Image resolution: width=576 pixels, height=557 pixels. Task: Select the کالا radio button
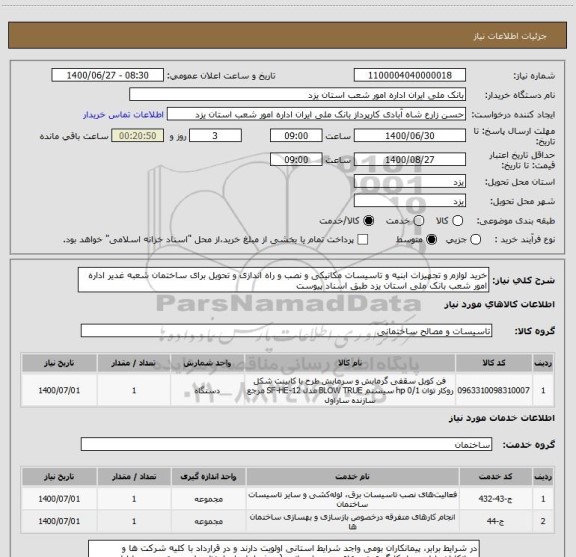click(x=457, y=221)
